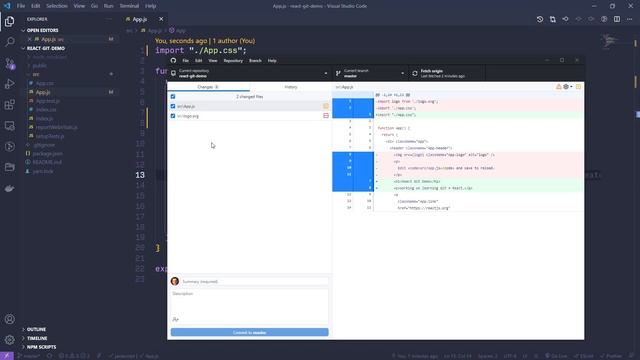Click the Commit to master button
The width and height of the screenshot is (640, 360).
point(249,332)
